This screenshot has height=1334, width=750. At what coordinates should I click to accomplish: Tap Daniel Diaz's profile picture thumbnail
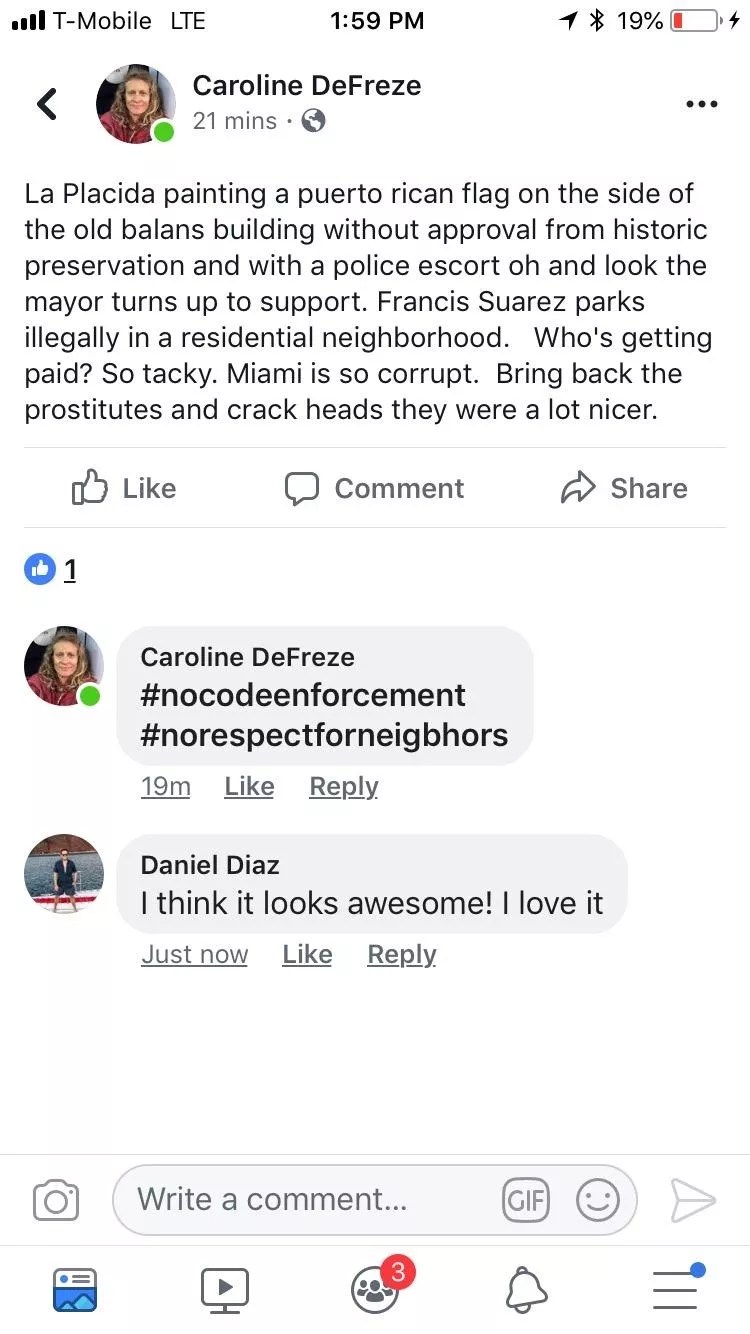(64, 873)
